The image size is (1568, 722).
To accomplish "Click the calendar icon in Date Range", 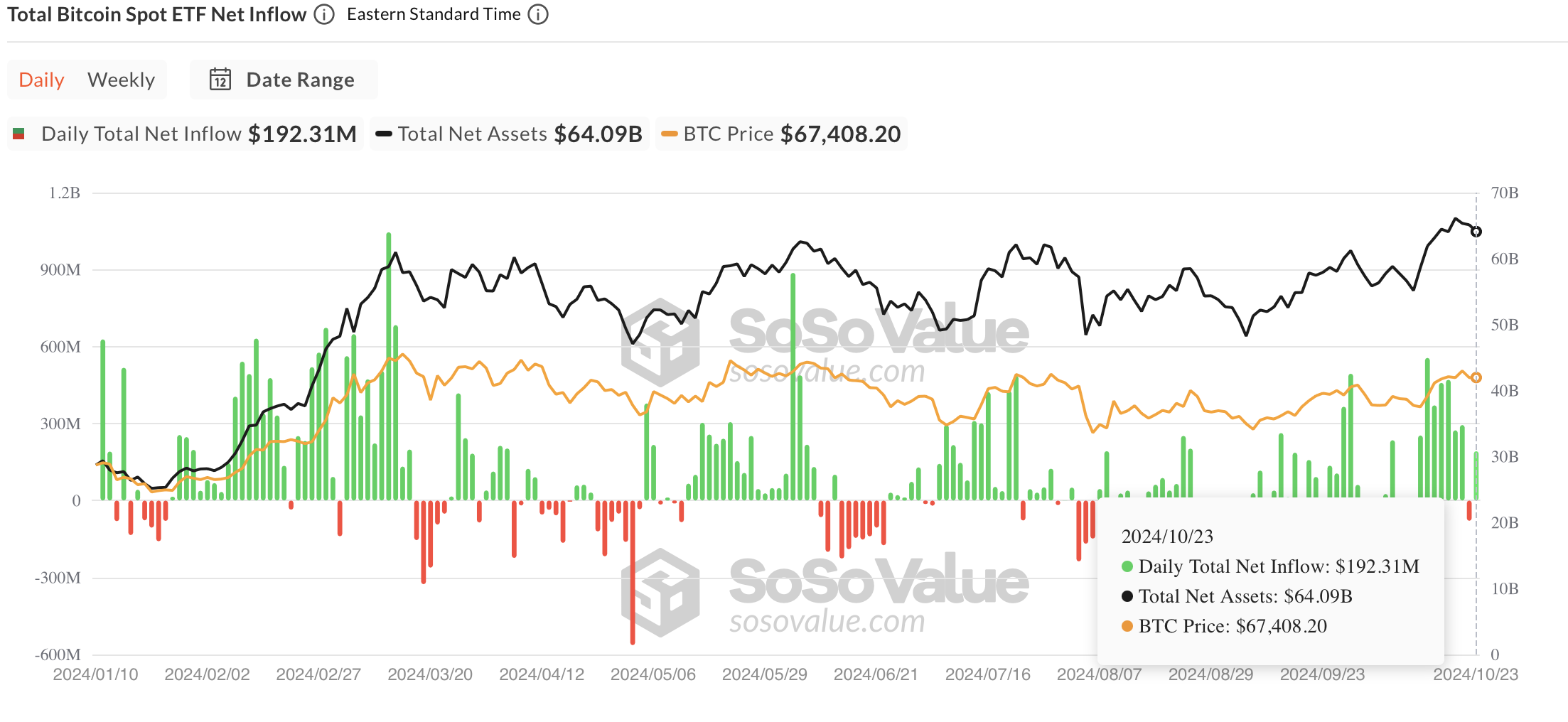I will pyautogui.click(x=221, y=80).
